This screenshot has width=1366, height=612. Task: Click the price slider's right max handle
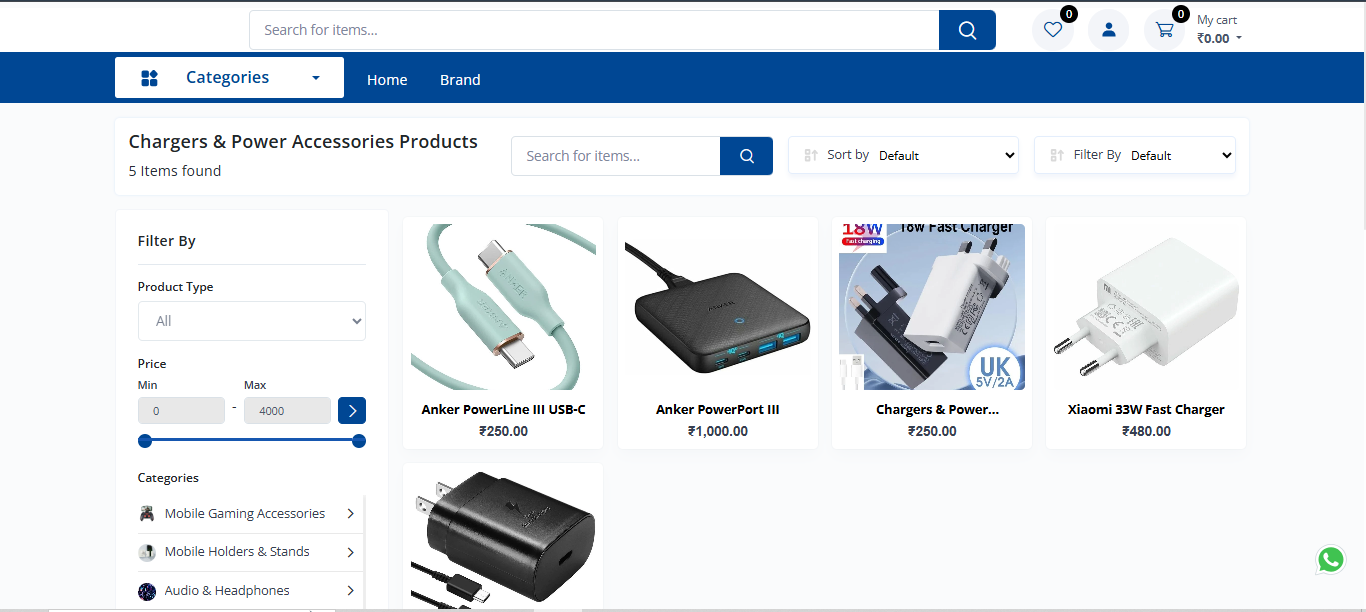[359, 441]
